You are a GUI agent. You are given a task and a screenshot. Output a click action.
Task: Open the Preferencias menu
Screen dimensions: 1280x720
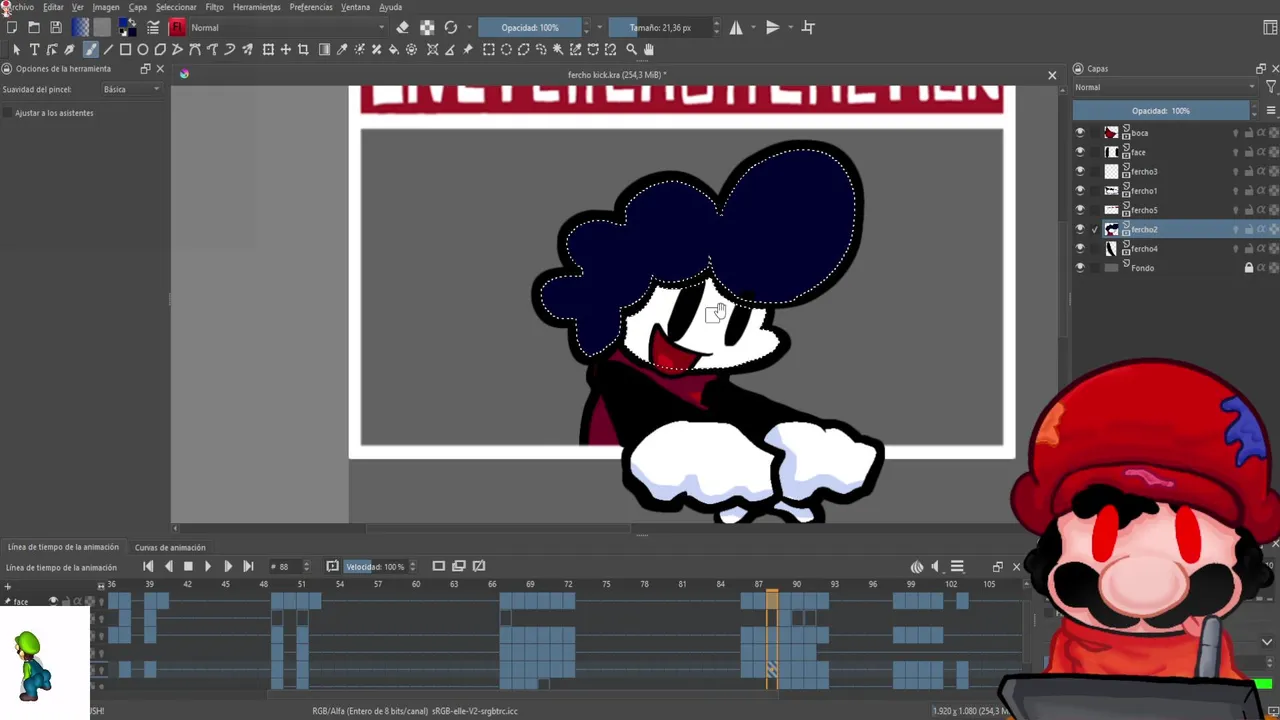click(x=311, y=7)
